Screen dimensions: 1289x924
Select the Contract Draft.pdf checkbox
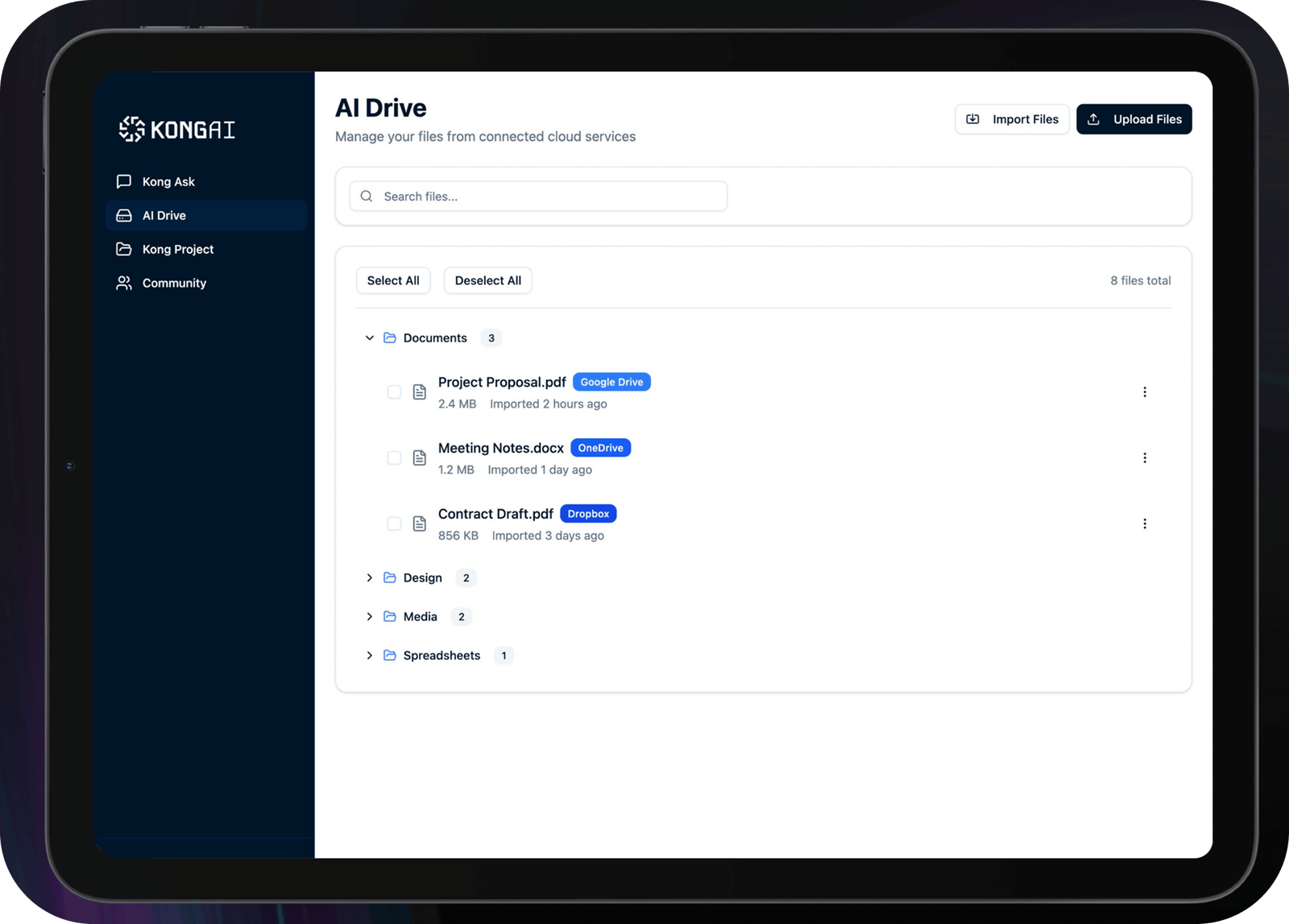[394, 524]
